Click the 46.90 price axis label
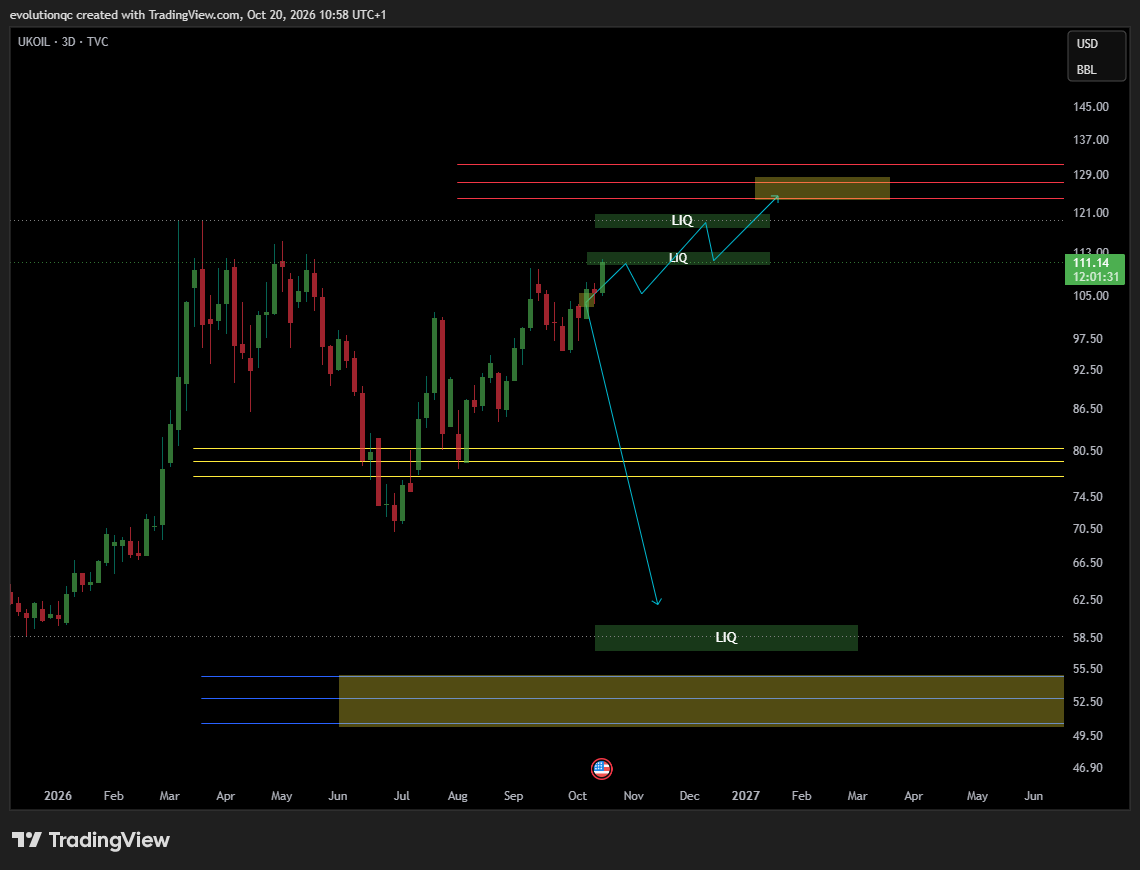 1088,768
